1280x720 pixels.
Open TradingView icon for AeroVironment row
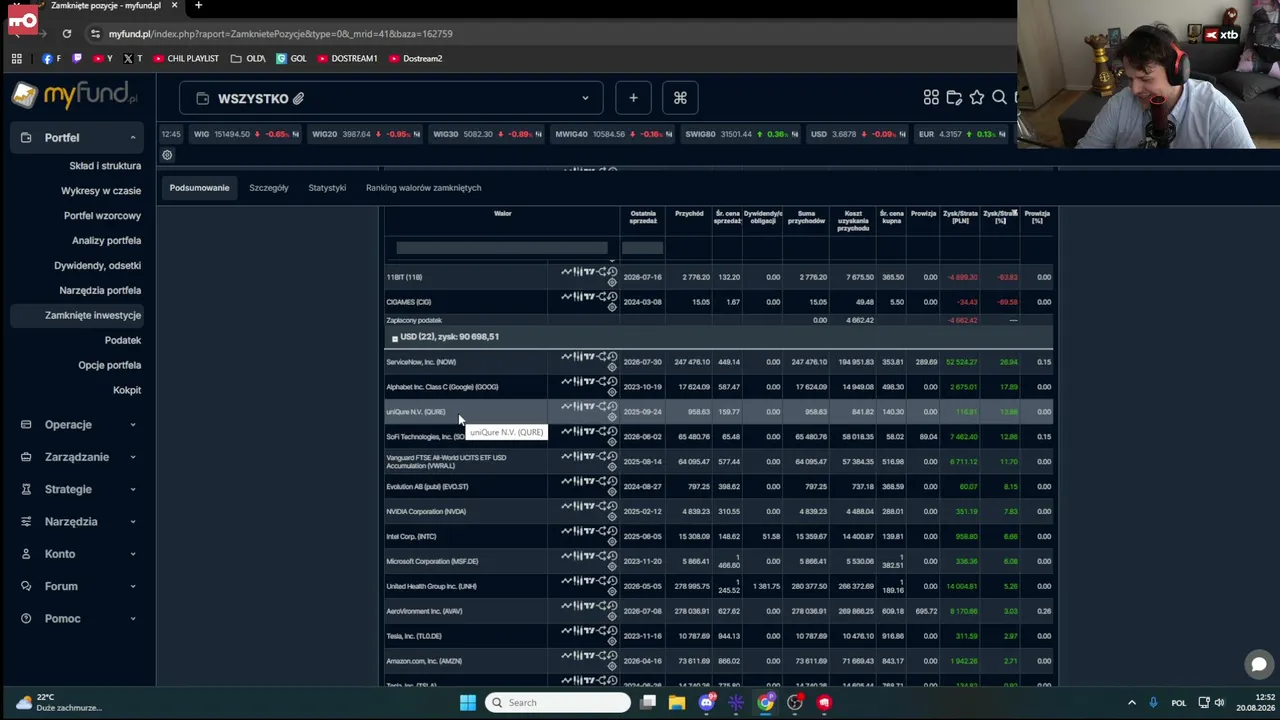pyautogui.click(x=590, y=606)
